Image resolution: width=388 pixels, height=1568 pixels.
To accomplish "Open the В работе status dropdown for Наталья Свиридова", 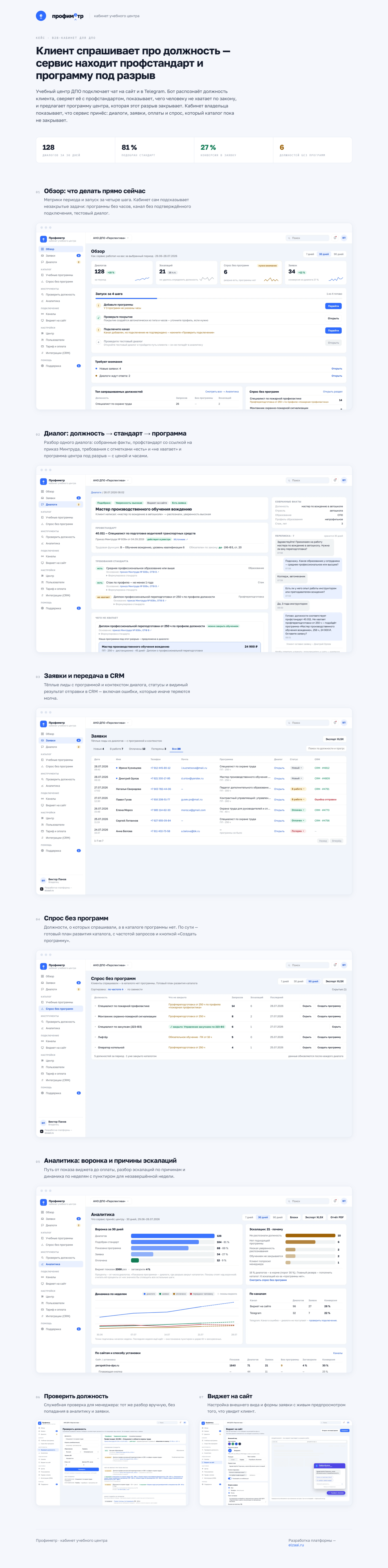I will pyautogui.click(x=298, y=789).
